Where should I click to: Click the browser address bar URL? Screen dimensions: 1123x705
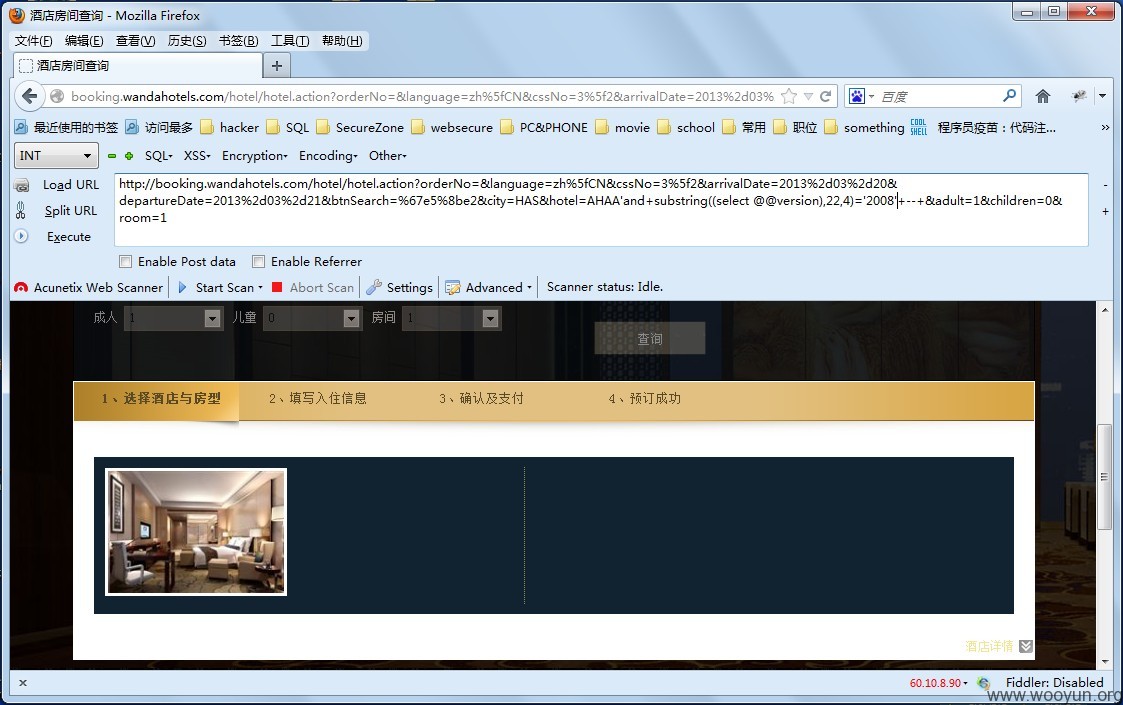[x=422, y=96]
